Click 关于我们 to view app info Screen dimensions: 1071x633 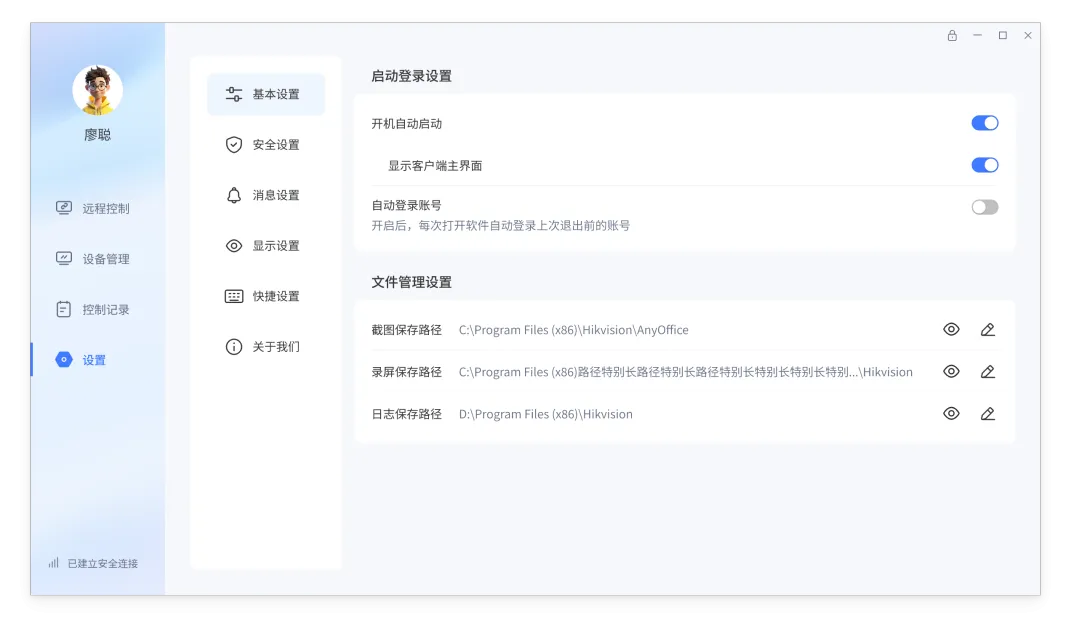[265, 346]
